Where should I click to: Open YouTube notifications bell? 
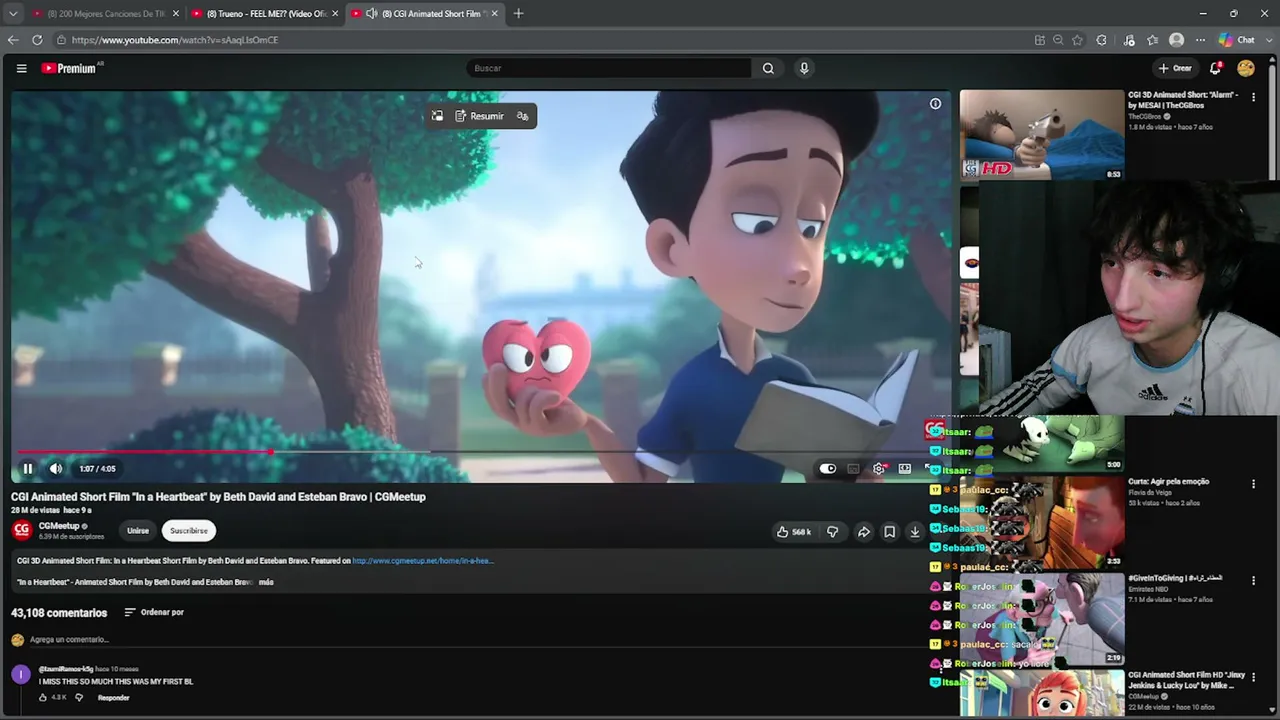(1215, 68)
